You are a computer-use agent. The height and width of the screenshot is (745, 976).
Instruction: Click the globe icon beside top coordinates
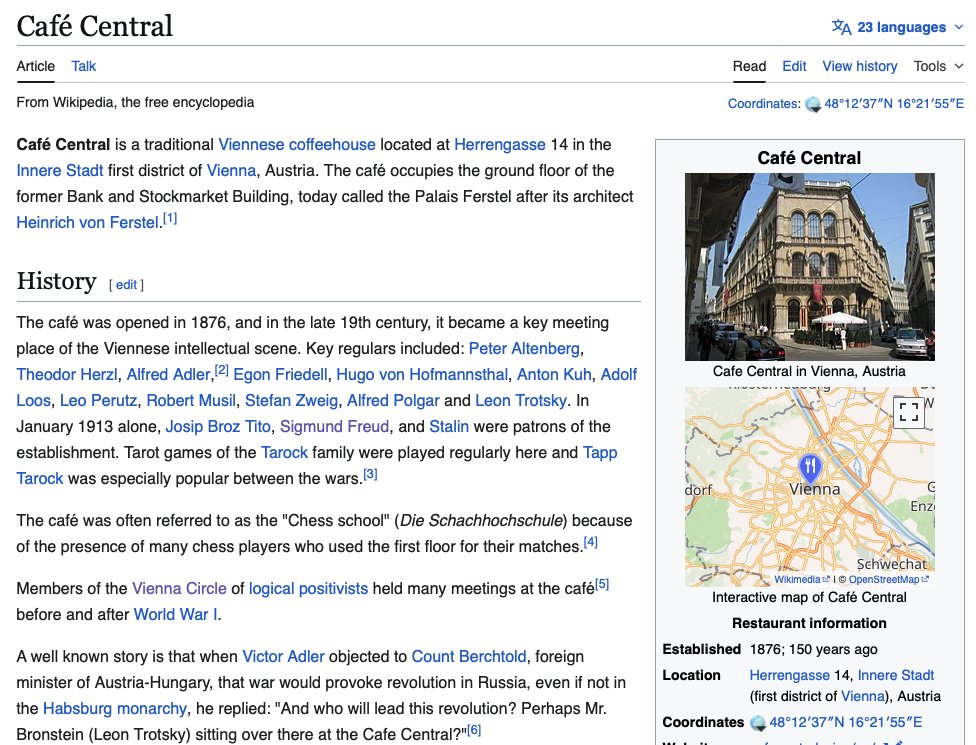[x=812, y=104]
